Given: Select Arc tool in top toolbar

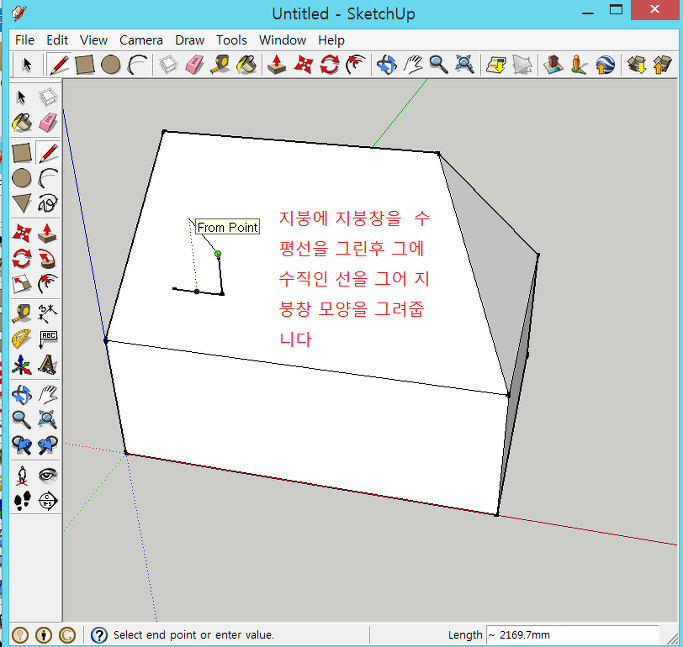Looking at the screenshot, I should click(137, 65).
